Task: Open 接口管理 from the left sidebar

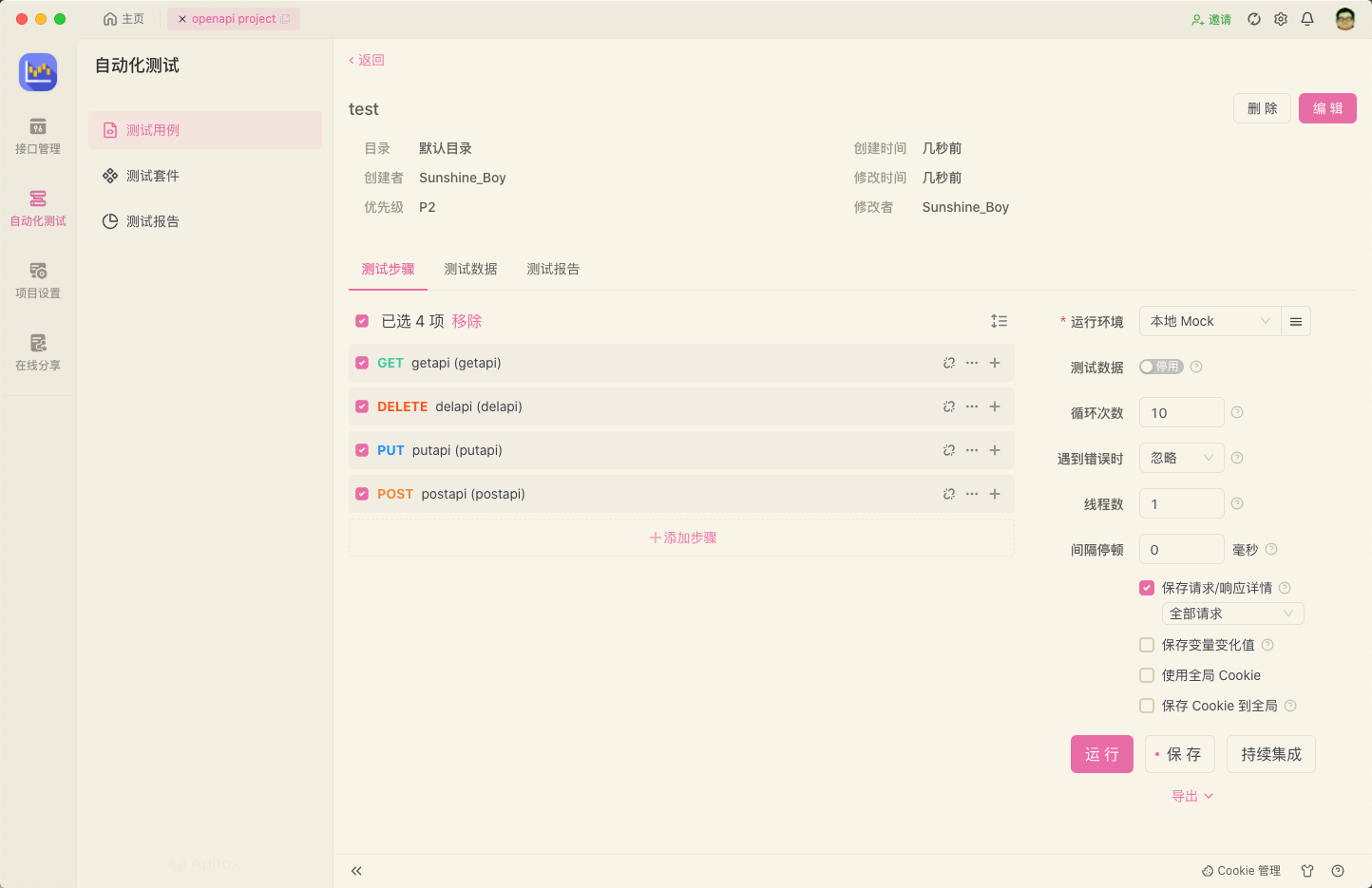Action: (x=38, y=136)
